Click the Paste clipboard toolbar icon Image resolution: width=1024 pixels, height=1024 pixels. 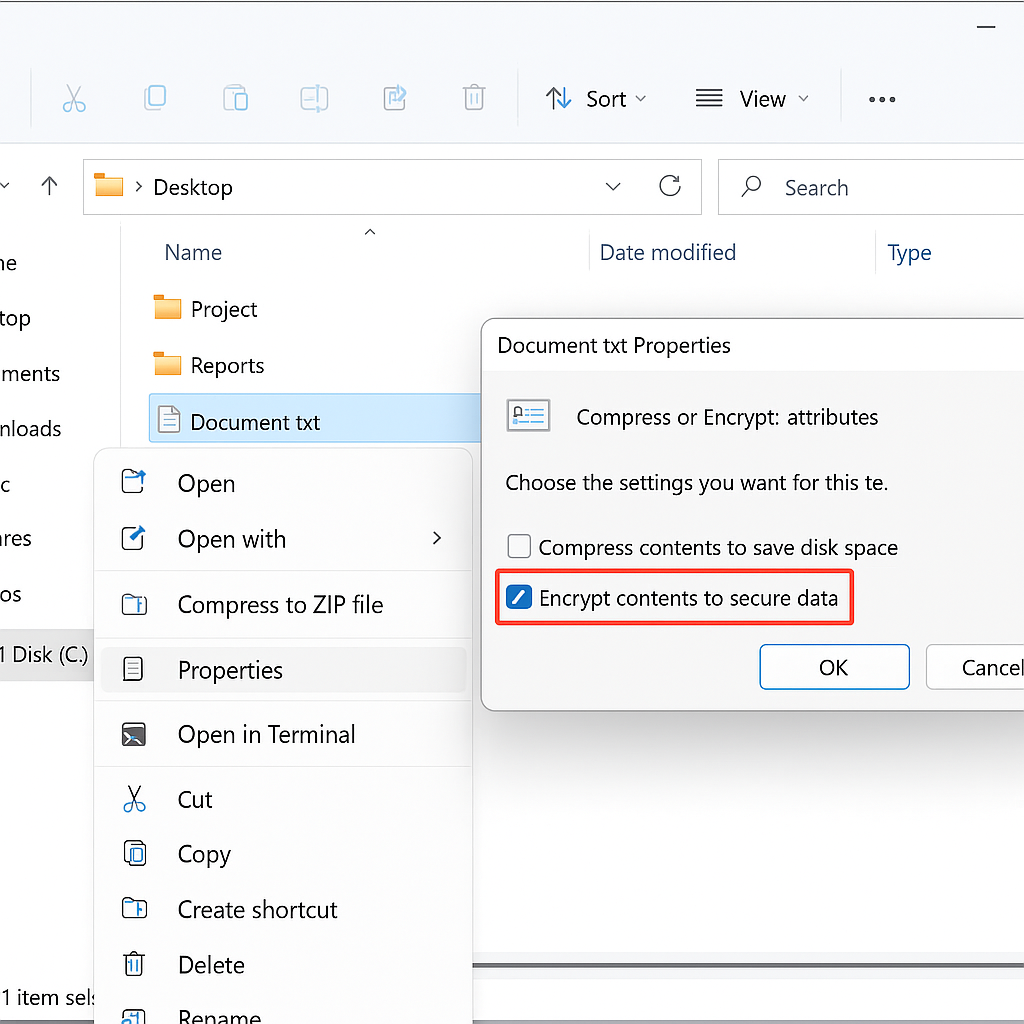coord(235,98)
